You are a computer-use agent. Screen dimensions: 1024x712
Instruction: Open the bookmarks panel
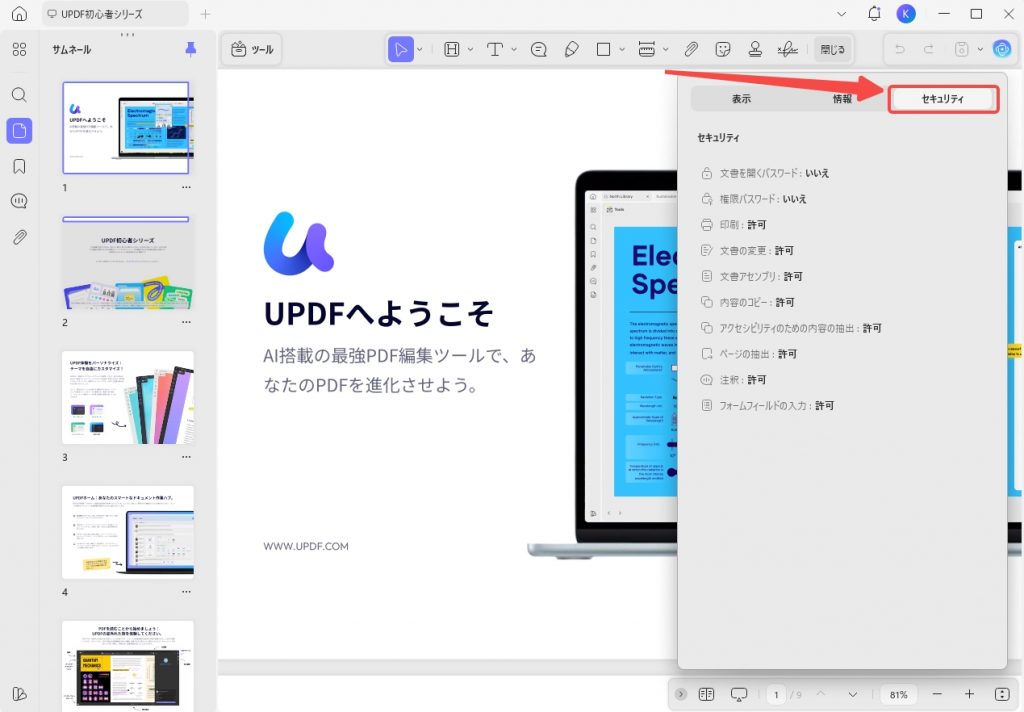click(20, 166)
